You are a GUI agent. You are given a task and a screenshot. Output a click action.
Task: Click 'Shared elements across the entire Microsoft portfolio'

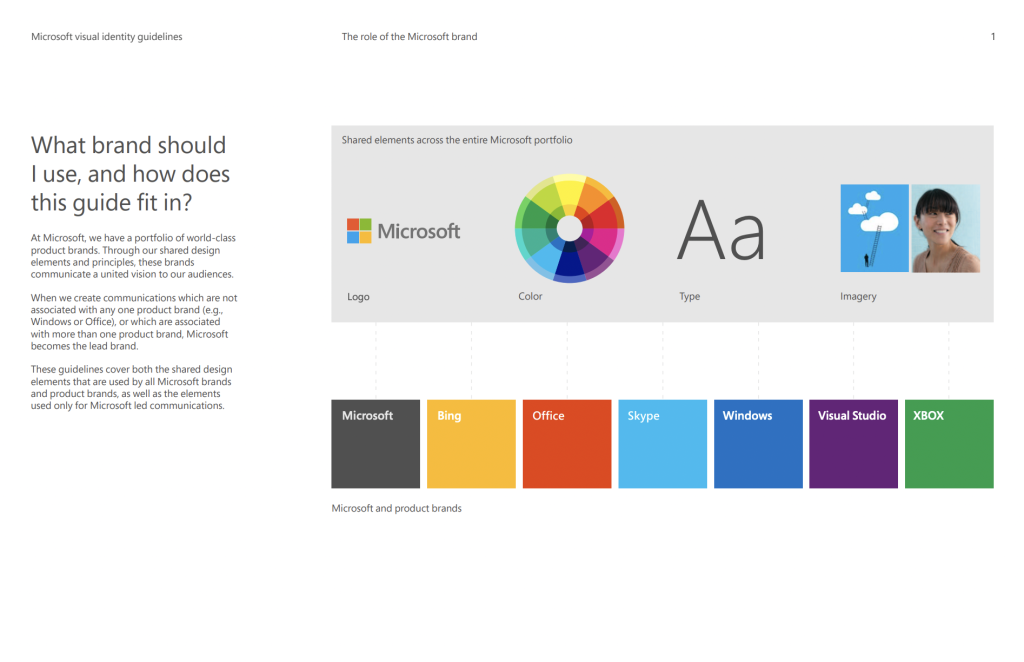457,140
